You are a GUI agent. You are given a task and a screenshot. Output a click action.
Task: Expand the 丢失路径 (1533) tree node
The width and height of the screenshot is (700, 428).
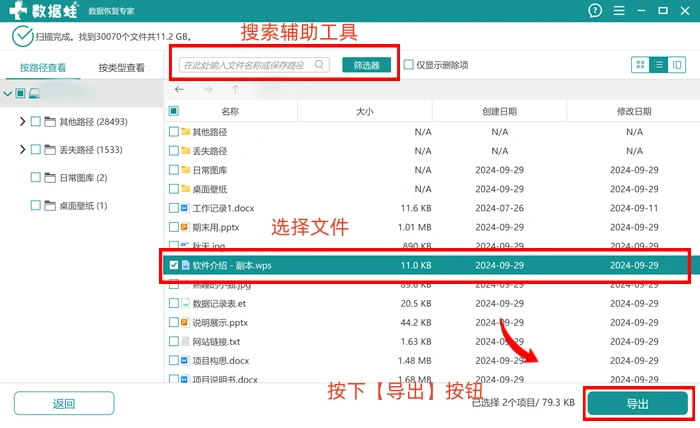tap(22, 150)
